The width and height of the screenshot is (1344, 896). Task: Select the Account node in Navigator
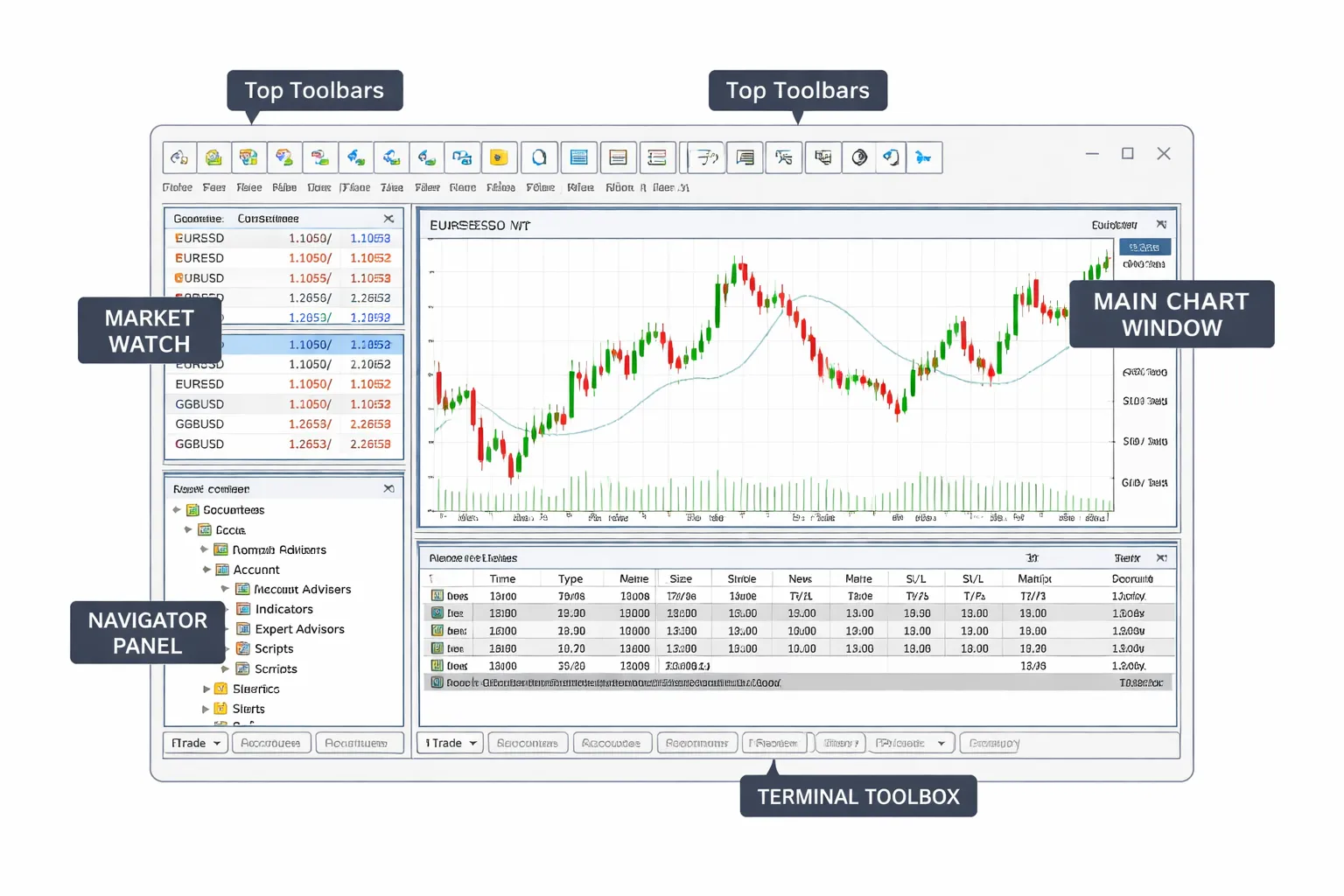pos(256,570)
